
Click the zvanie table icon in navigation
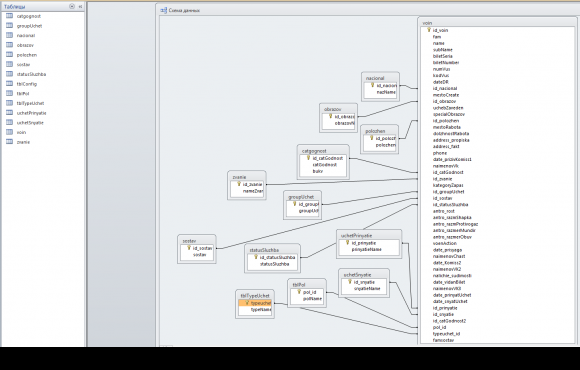[10, 142]
